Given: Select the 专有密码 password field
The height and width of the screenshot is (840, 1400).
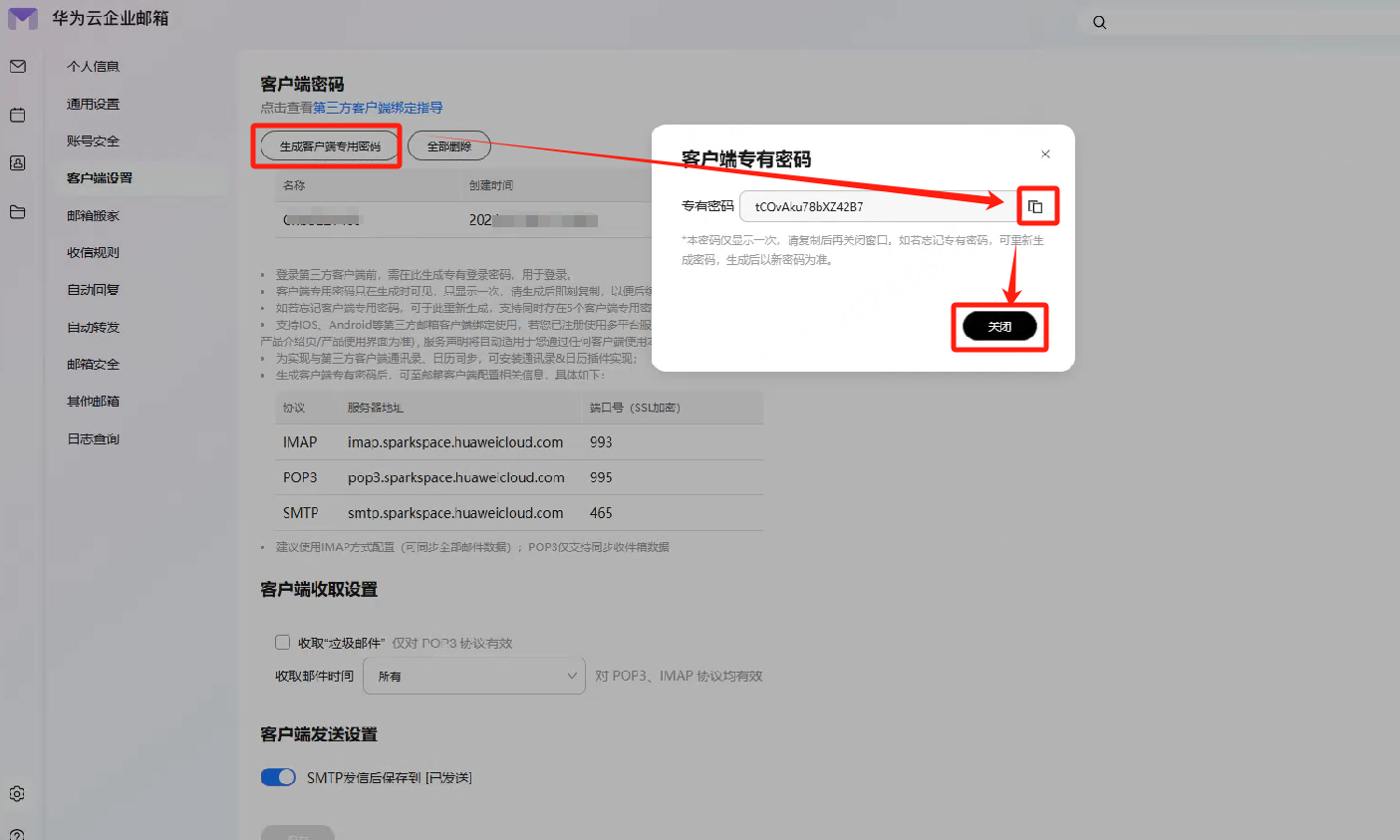Looking at the screenshot, I should (879, 206).
